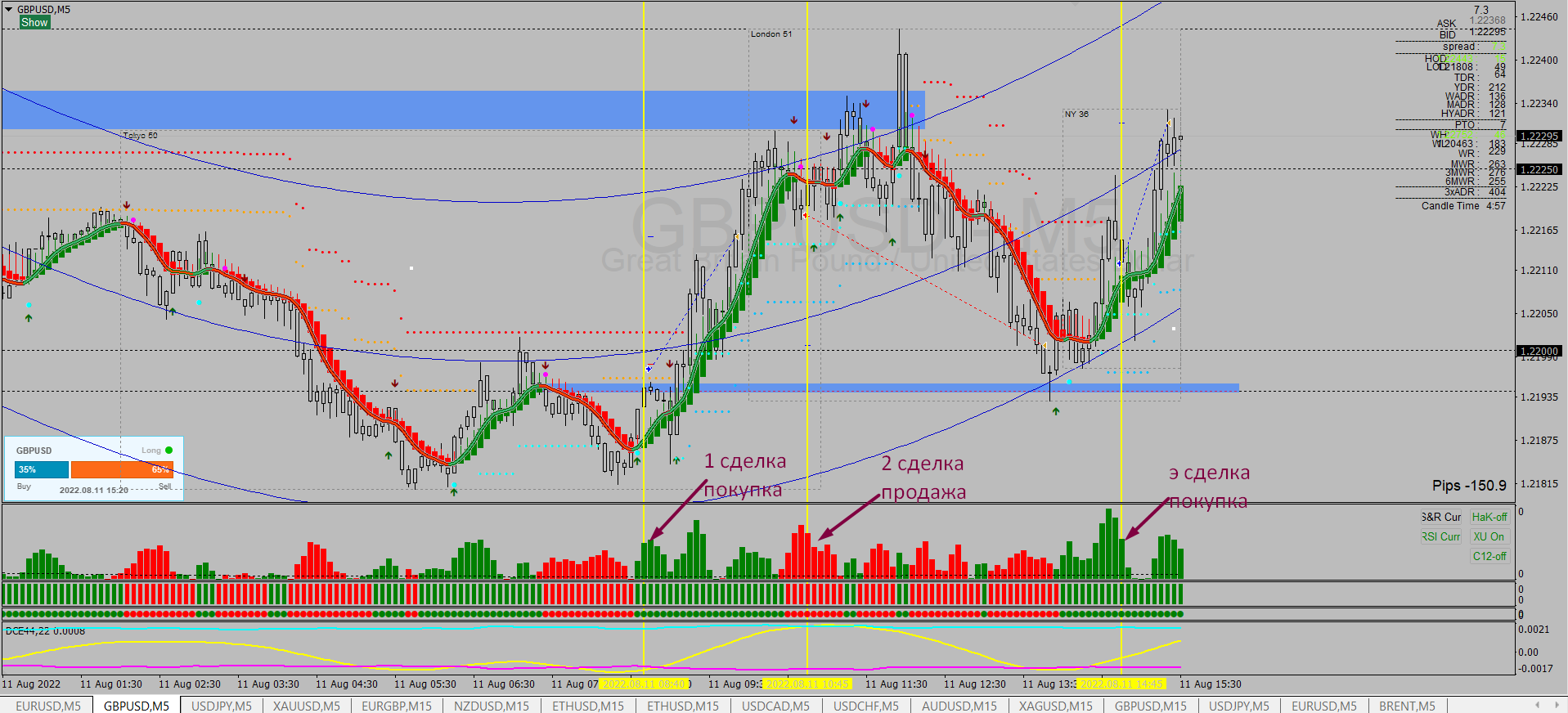Toggle the C12-off indicator button
Screen dimensions: 1568x713
[x=1489, y=556]
